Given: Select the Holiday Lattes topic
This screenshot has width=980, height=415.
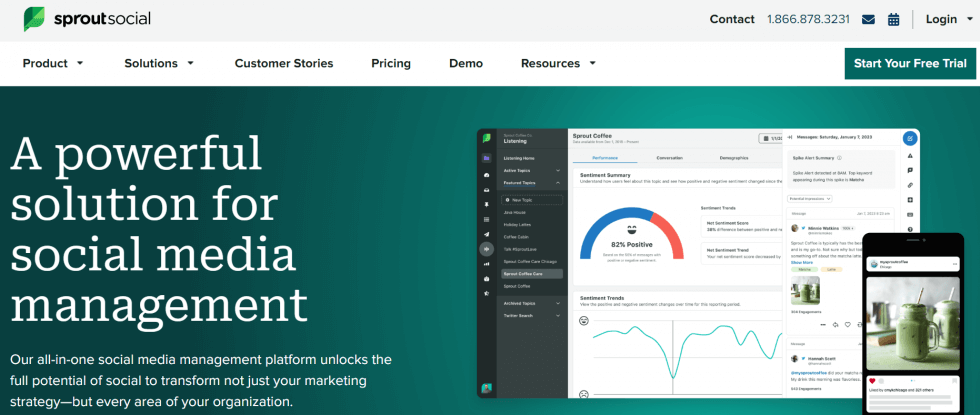Looking at the screenshot, I should 516,225.
